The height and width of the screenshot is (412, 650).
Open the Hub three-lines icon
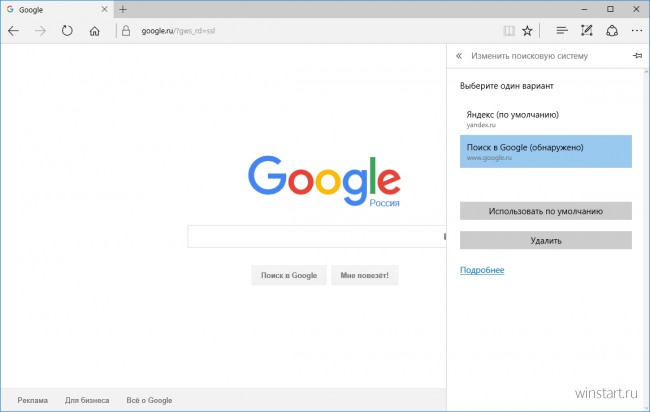[562, 31]
